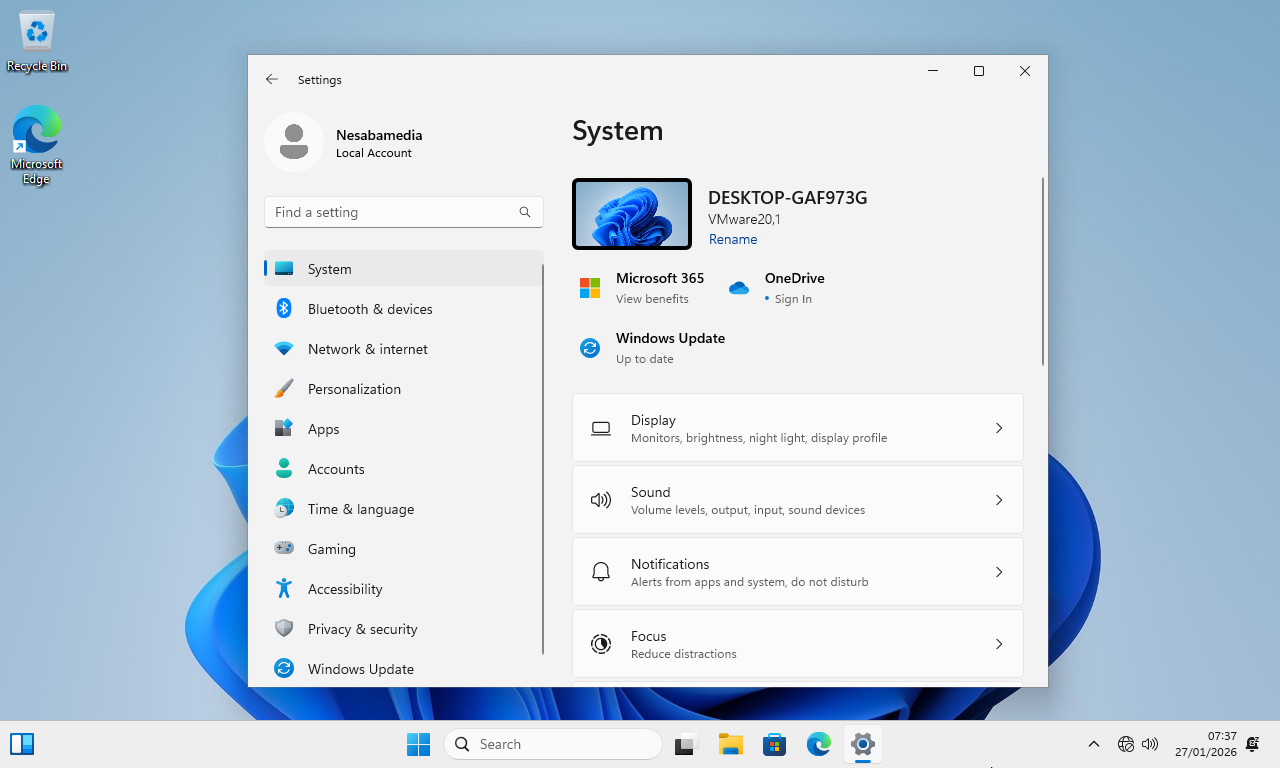Image resolution: width=1280 pixels, height=768 pixels.
Task: Open Time & language section
Action: point(360,509)
